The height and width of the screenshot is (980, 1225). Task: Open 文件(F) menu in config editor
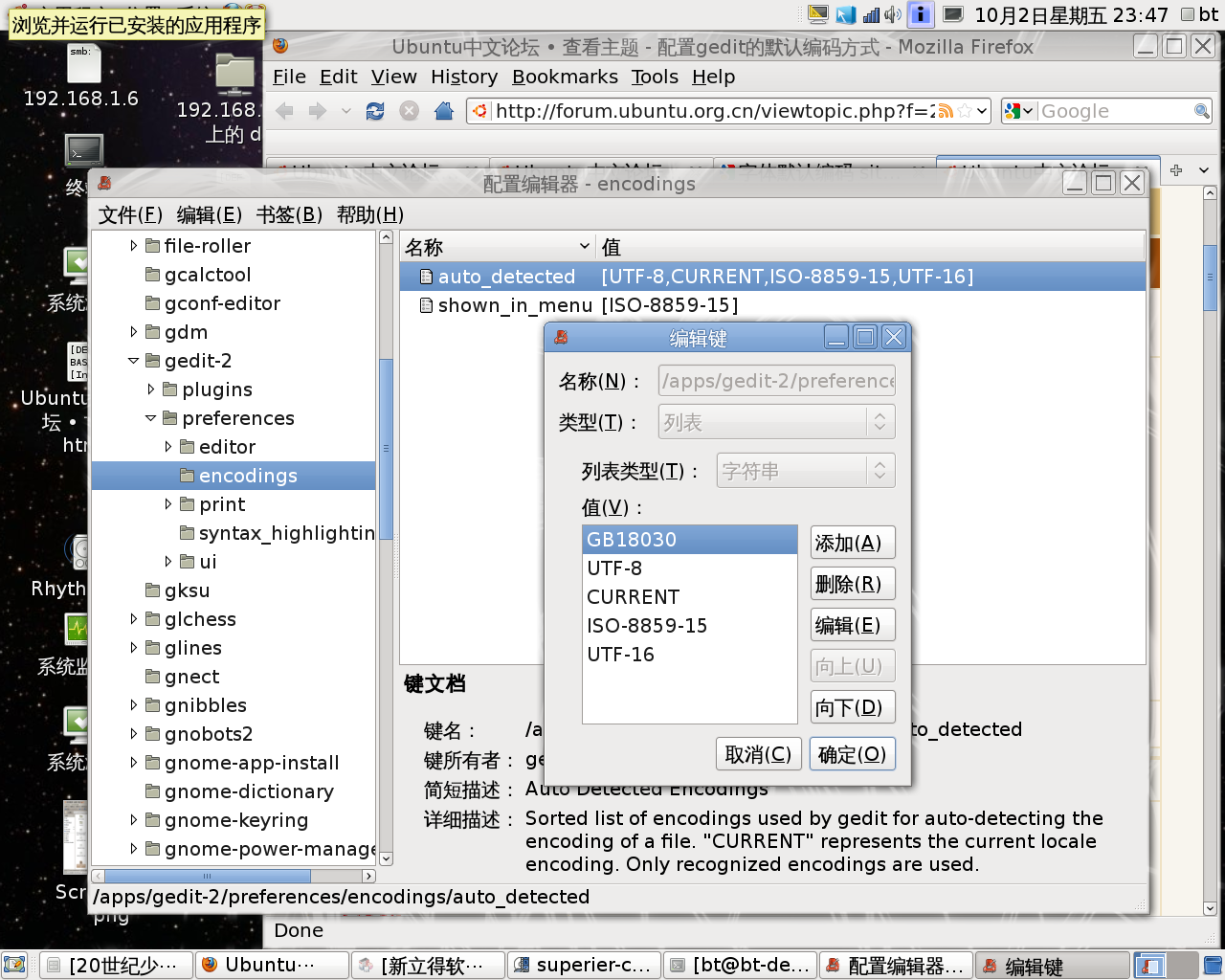(130, 214)
